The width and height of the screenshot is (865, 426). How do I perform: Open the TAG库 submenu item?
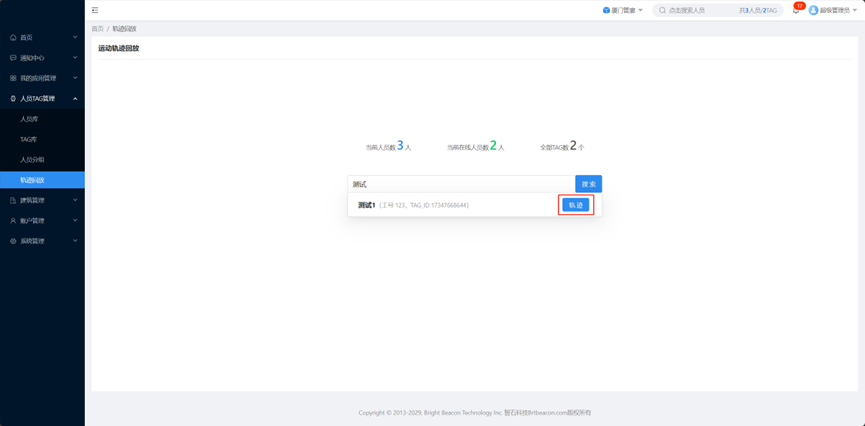(x=29, y=139)
